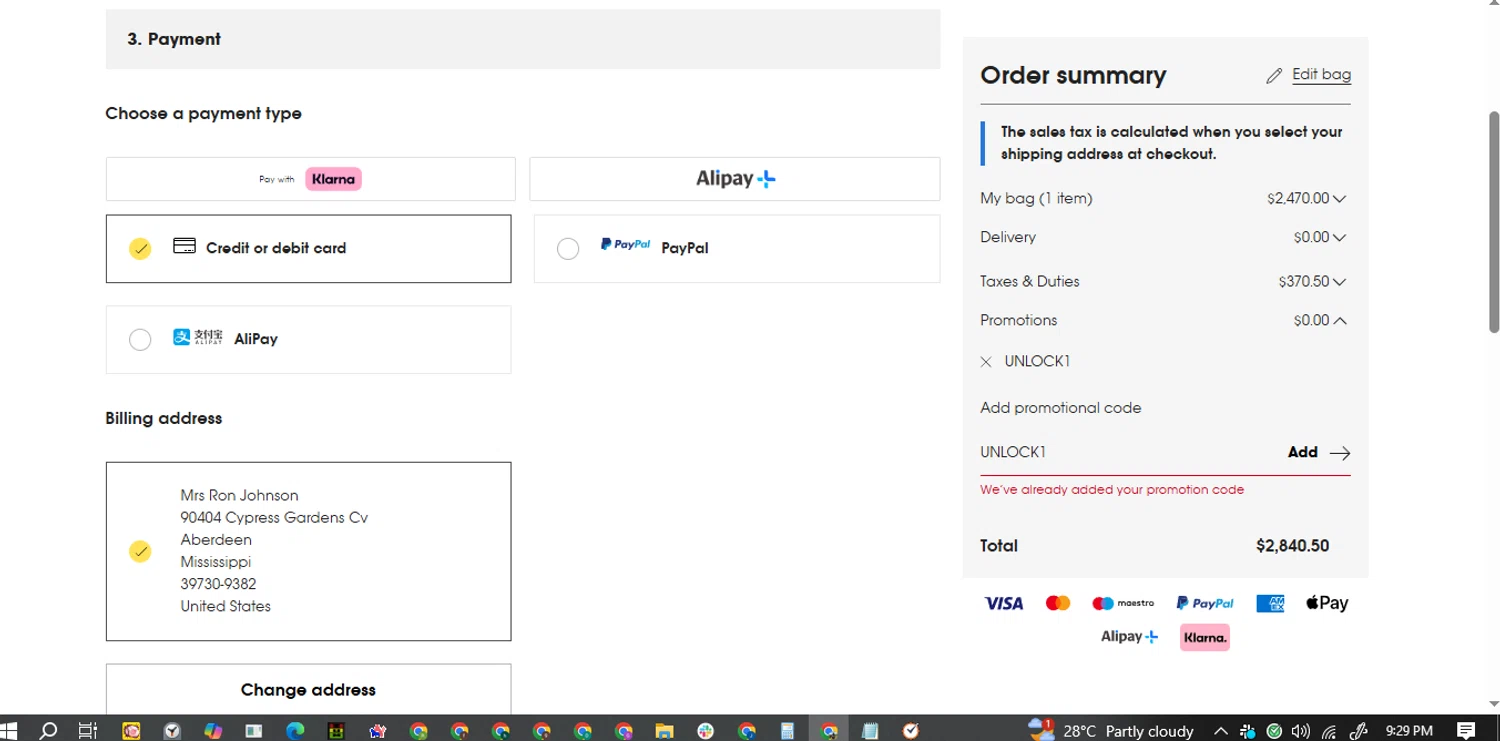1500x741 pixels.
Task: Click the 'Billing address' heading
Action: (163, 418)
